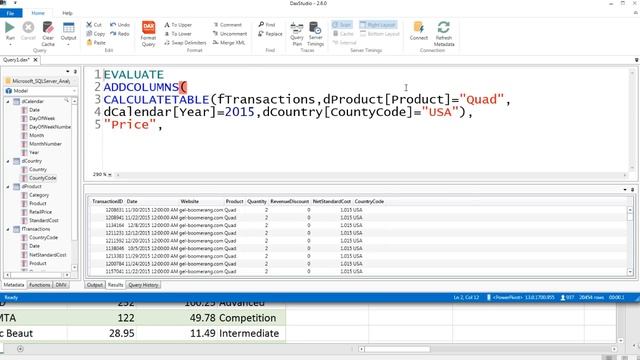Swap Delimiters in the query
Screen dimensions: 640x360
[185, 42]
